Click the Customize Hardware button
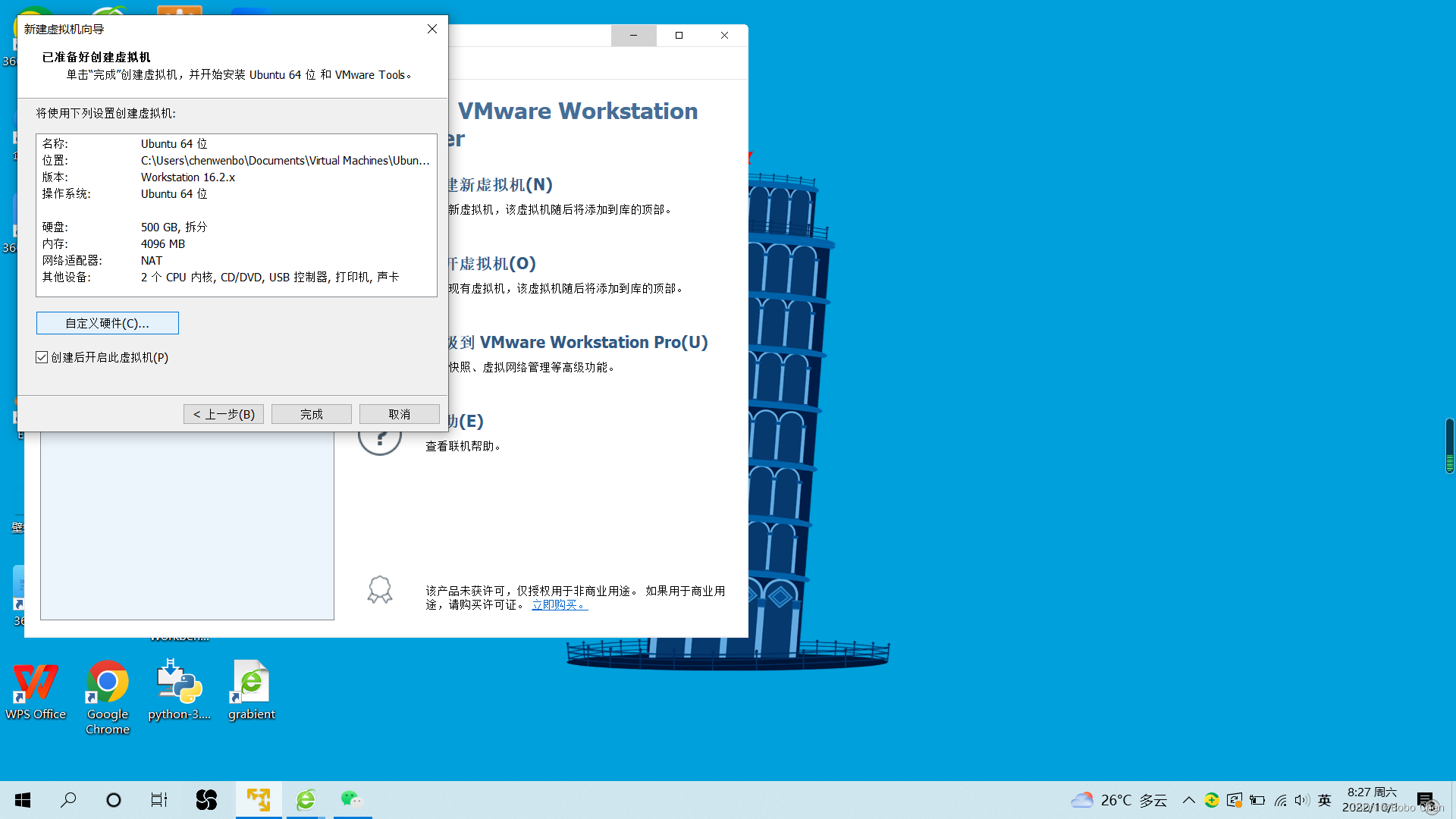1456x819 pixels. pos(108,323)
